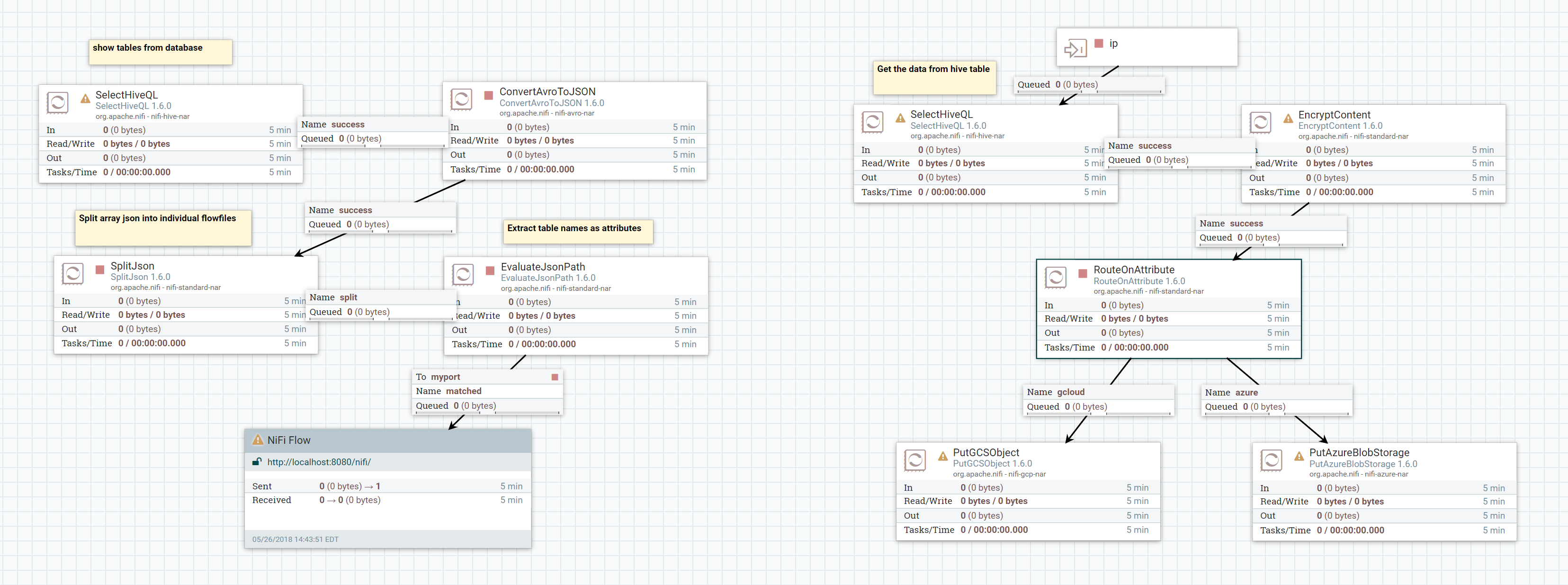Click the PutGCSObject processor icon

coord(914,460)
